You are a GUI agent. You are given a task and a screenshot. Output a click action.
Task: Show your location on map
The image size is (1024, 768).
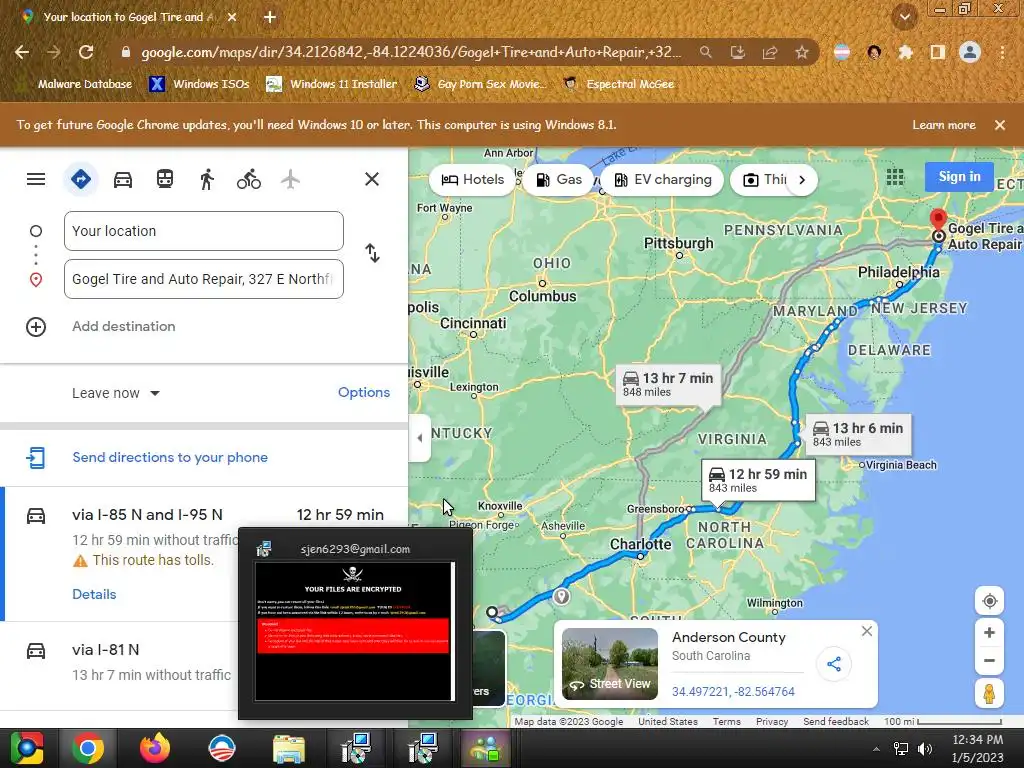pos(989,601)
